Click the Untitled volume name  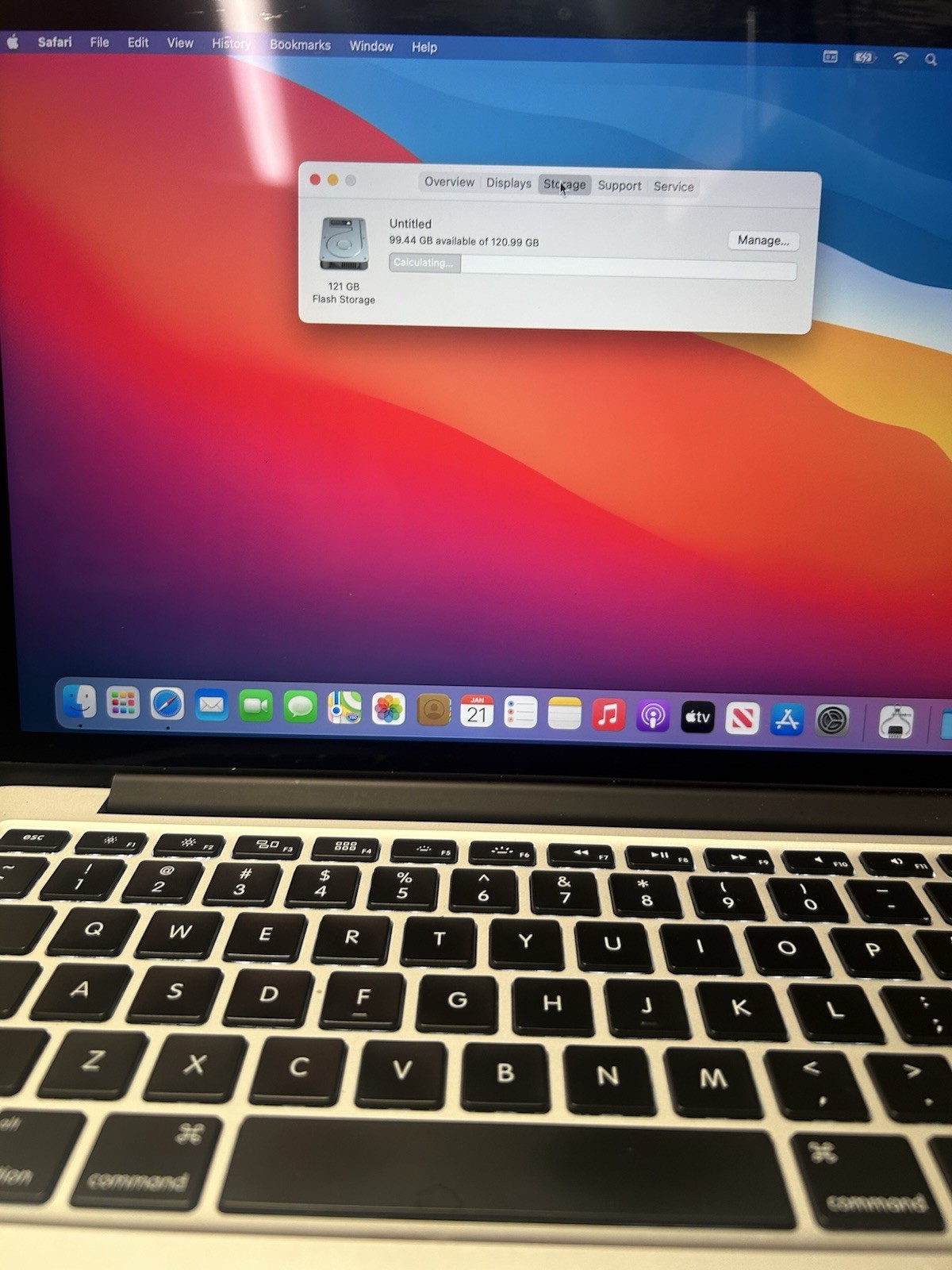click(x=410, y=224)
